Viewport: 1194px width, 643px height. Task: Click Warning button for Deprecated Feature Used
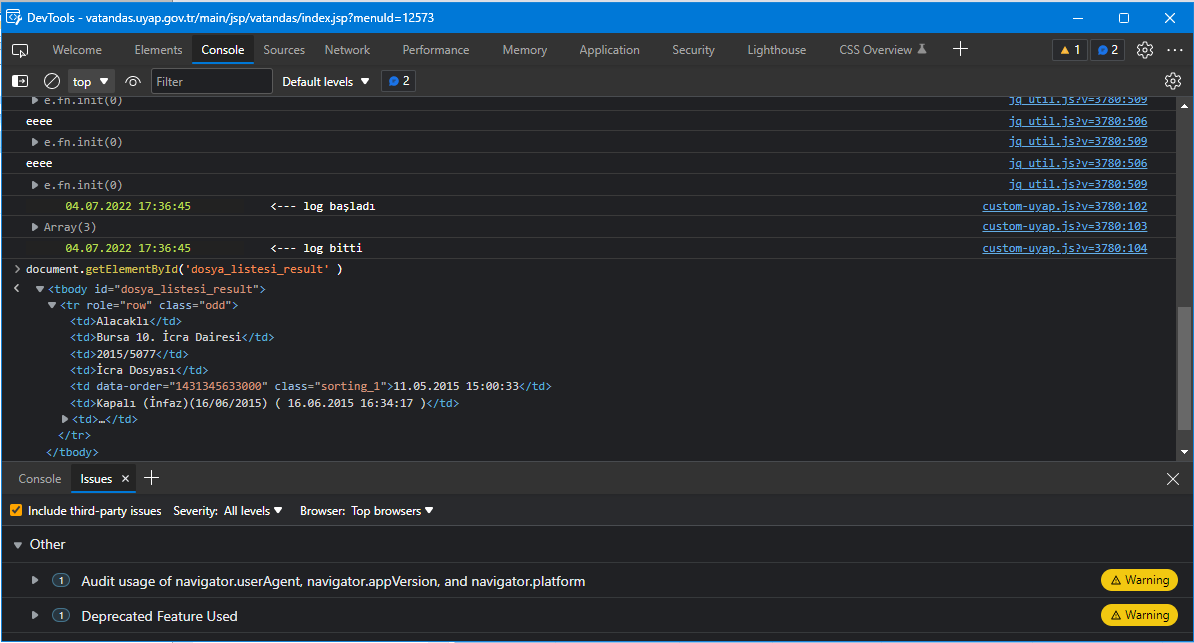(x=1139, y=615)
